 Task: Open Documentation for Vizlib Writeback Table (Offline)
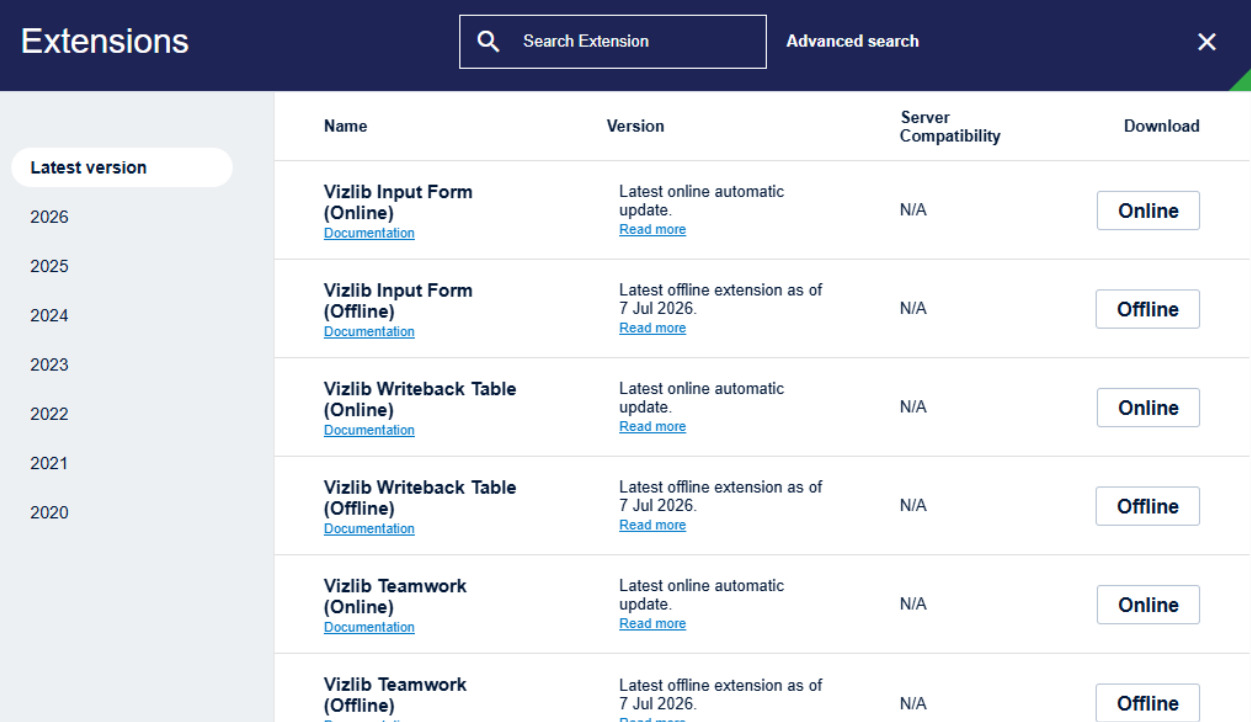coord(369,529)
